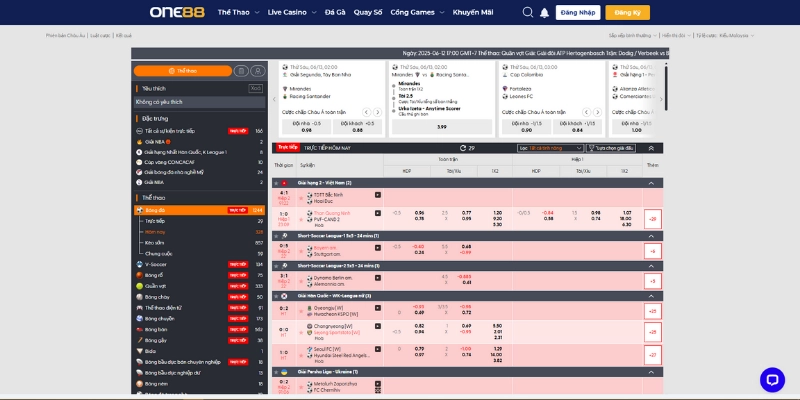Select the Trực tiếp sub-item under Bóng đá

point(155,221)
